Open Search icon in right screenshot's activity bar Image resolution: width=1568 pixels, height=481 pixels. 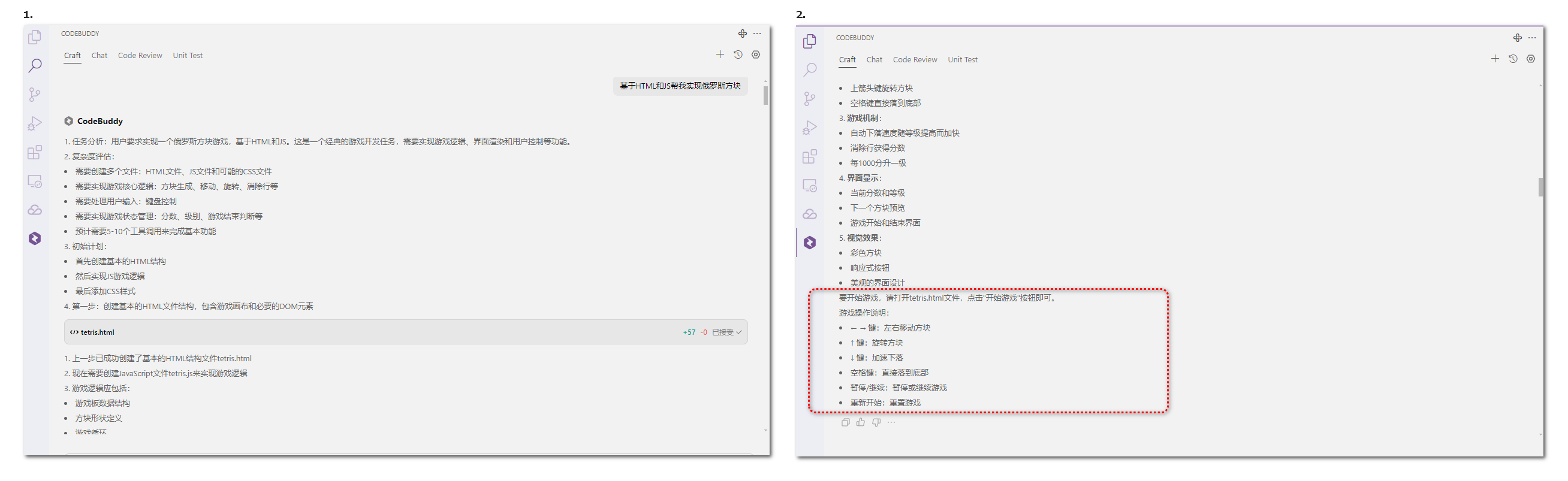click(x=810, y=70)
